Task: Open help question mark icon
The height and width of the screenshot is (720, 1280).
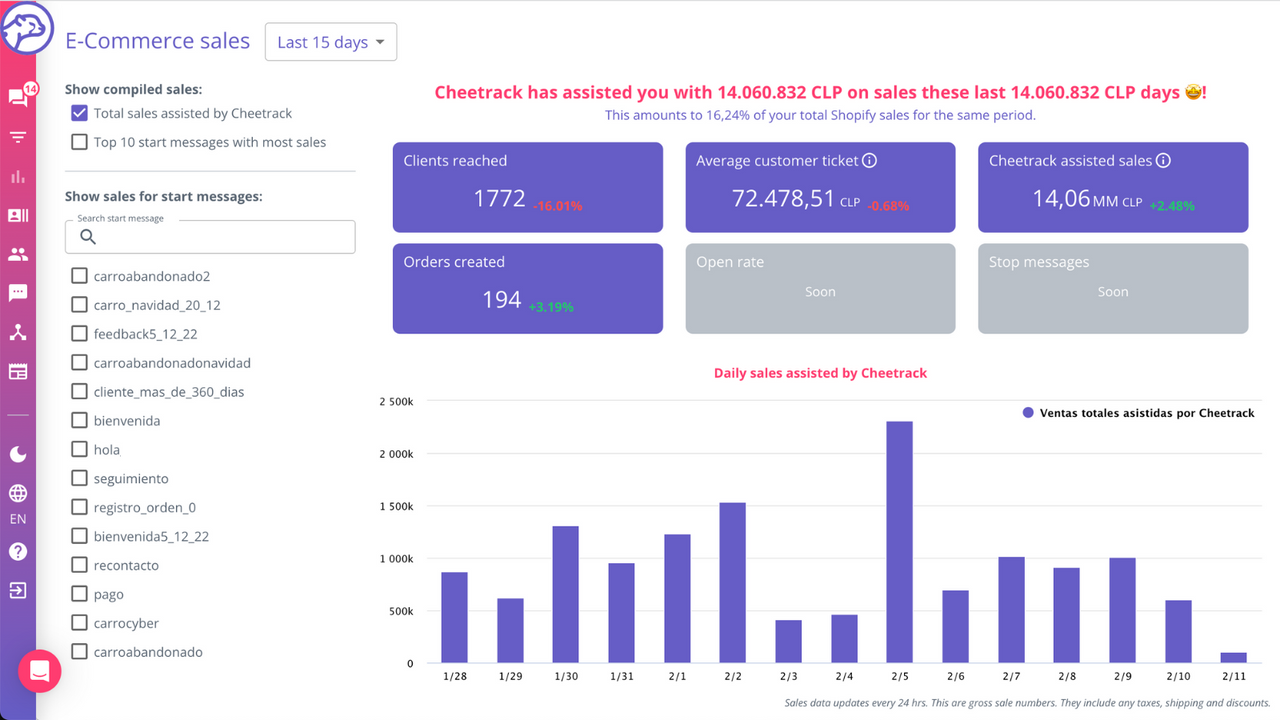Action: [18, 552]
